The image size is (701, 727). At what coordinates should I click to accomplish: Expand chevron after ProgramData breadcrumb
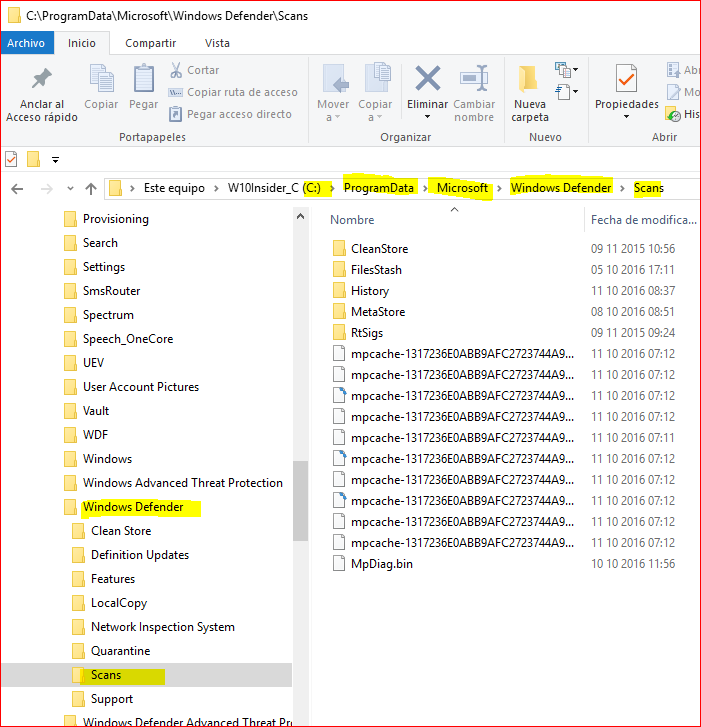pyautogui.click(x=425, y=188)
